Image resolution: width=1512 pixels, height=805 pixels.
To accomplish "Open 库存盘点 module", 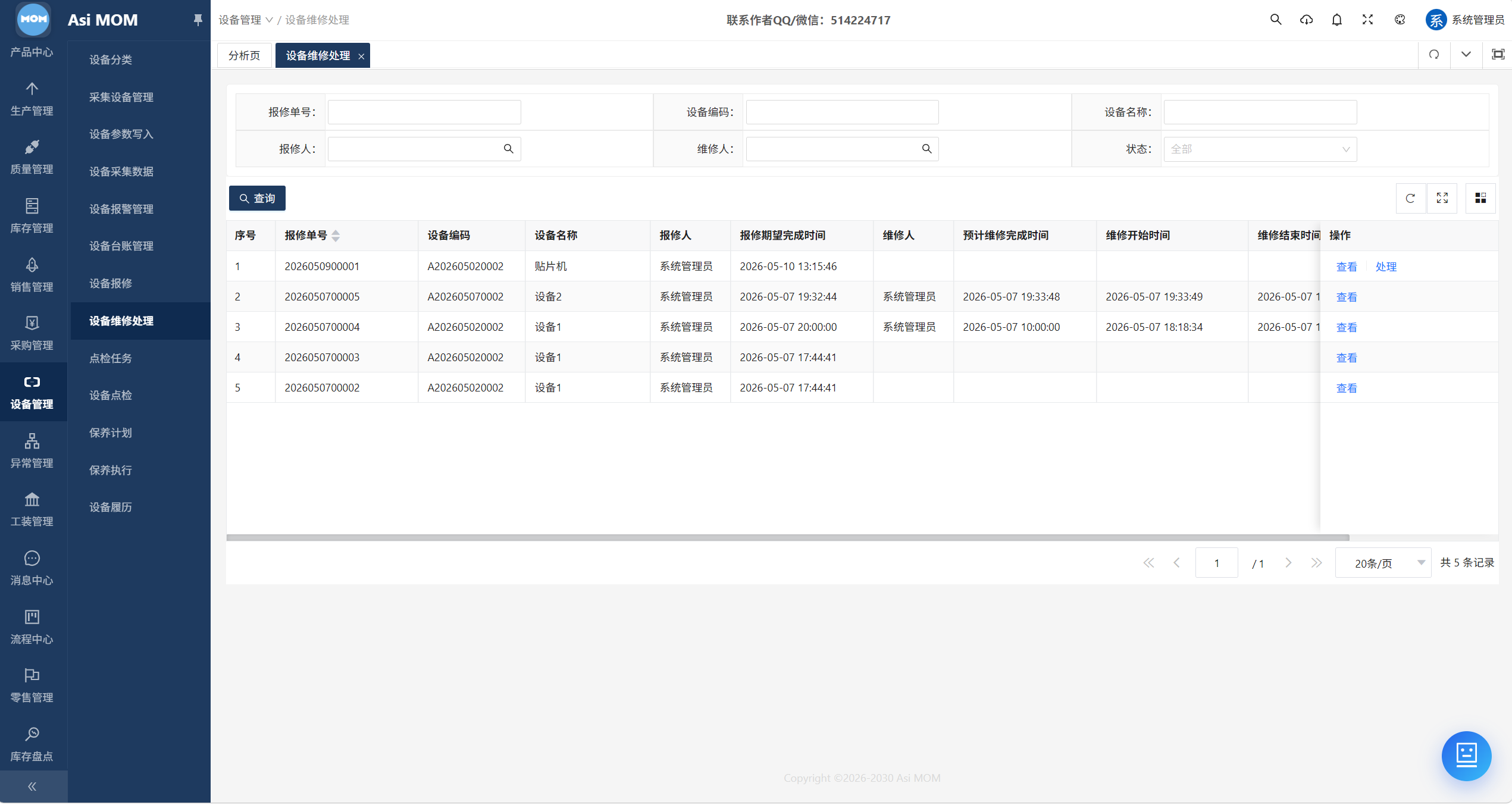I will 32,745.
